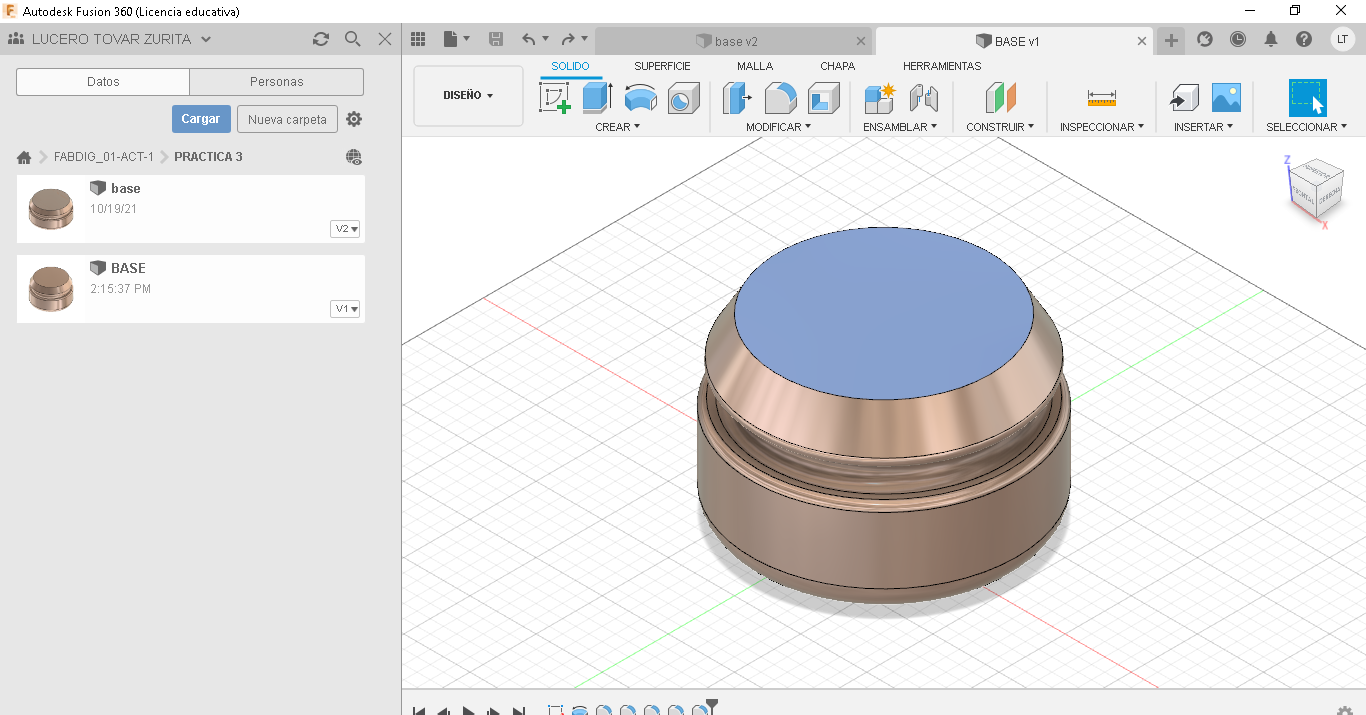Image resolution: width=1366 pixels, height=715 pixels.
Task: Go to the Home folder icon
Action: (x=24, y=157)
